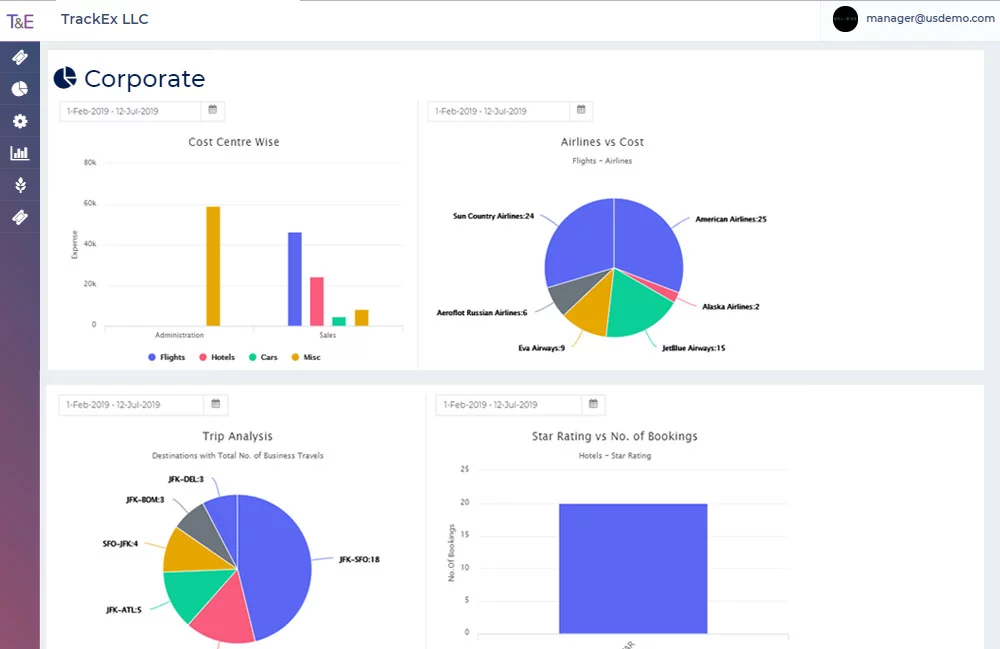This screenshot has height=649, width=1000.
Task: Toggle Hotels series in chart legend
Action: 217,357
